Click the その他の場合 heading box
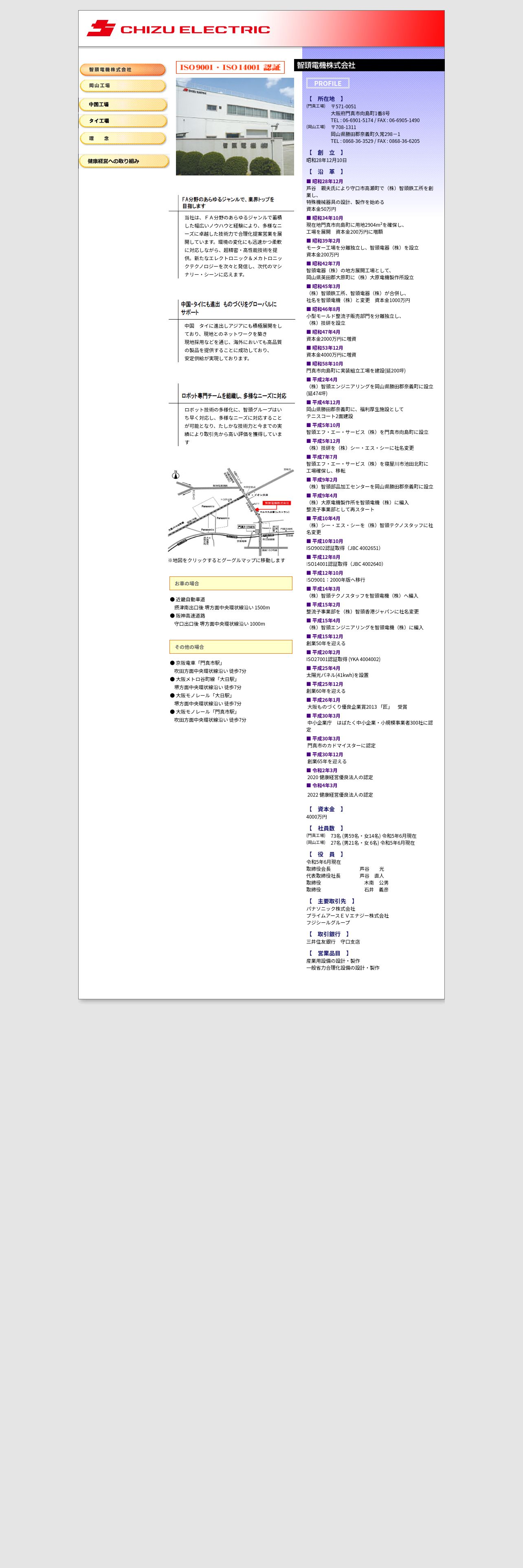The height and width of the screenshot is (1568, 523). (231, 647)
